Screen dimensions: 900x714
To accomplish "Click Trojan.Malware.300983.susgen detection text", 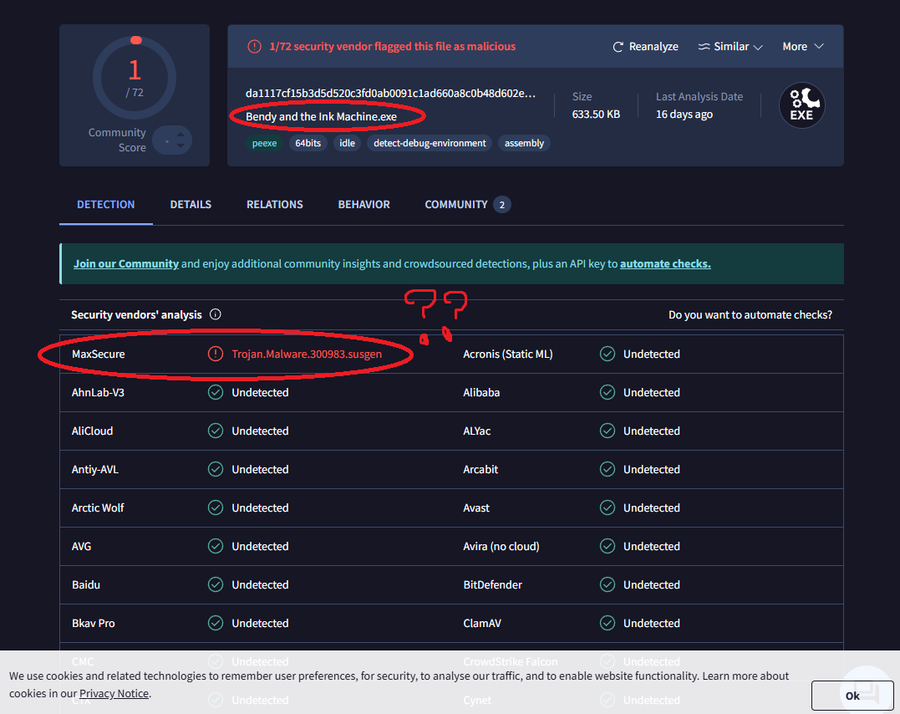I will point(307,354).
